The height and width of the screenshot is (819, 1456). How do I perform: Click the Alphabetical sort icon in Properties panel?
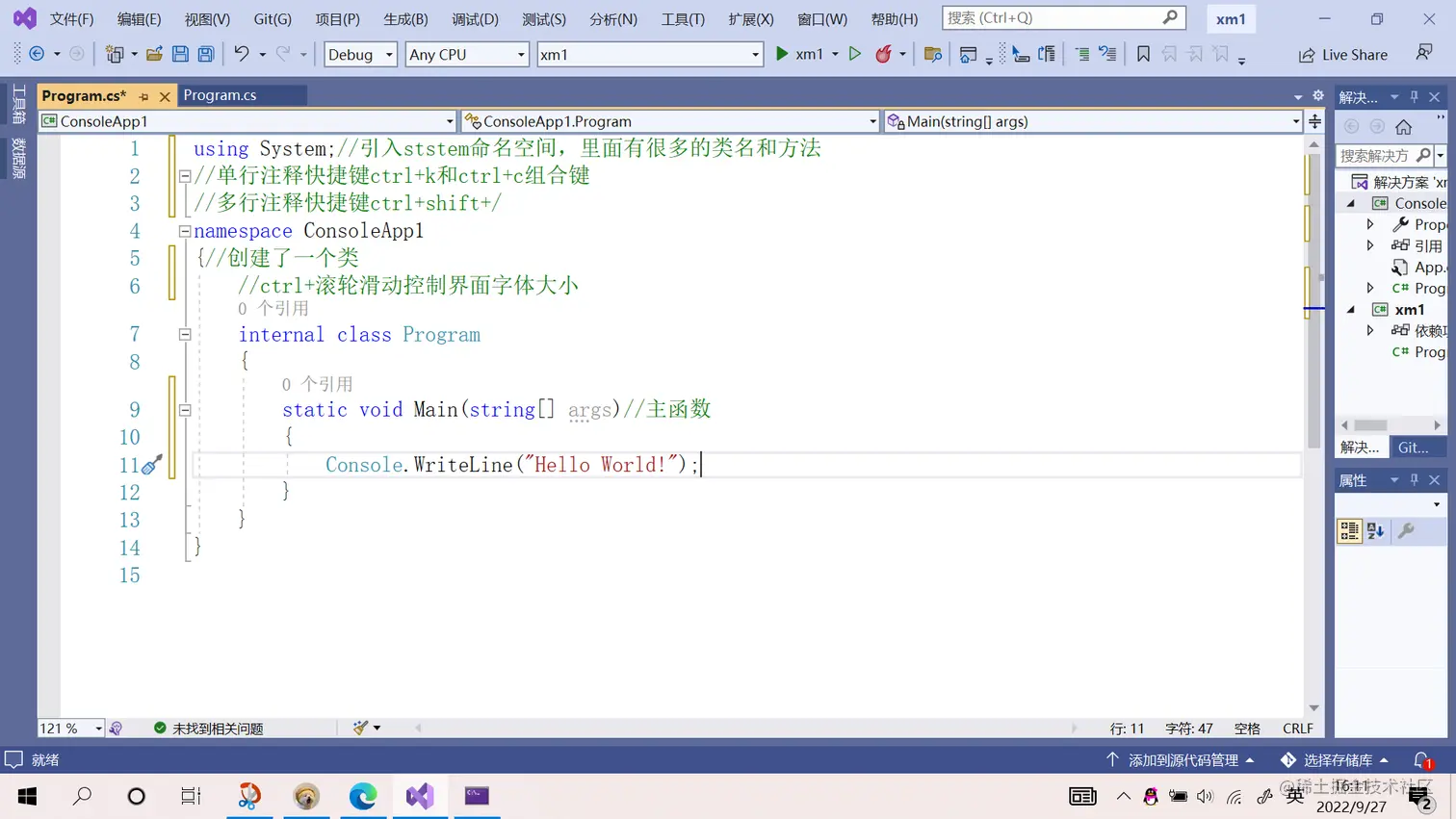pos(1376,530)
